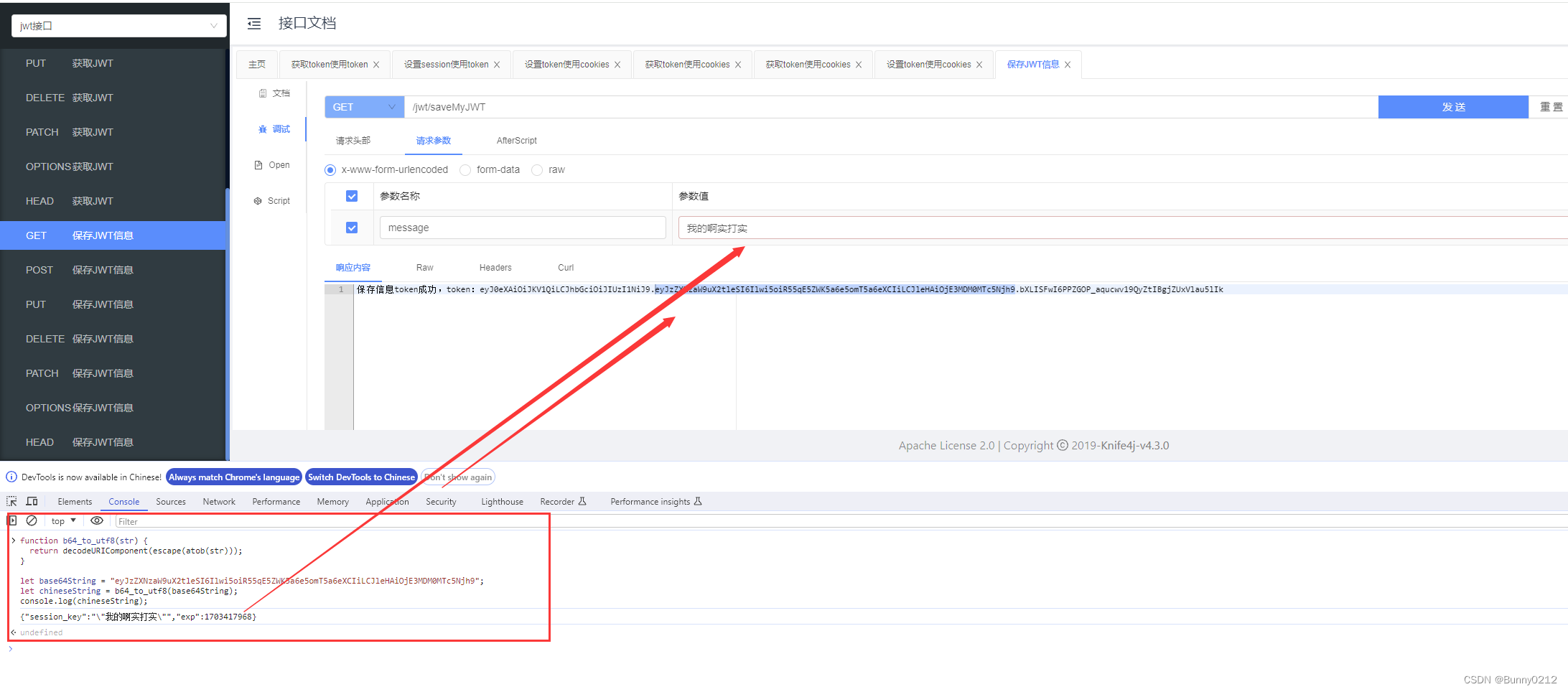The height and width of the screenshot is (692, 1568).
Task: Open the Script section in side menu
Action: (x=272, y=201)
